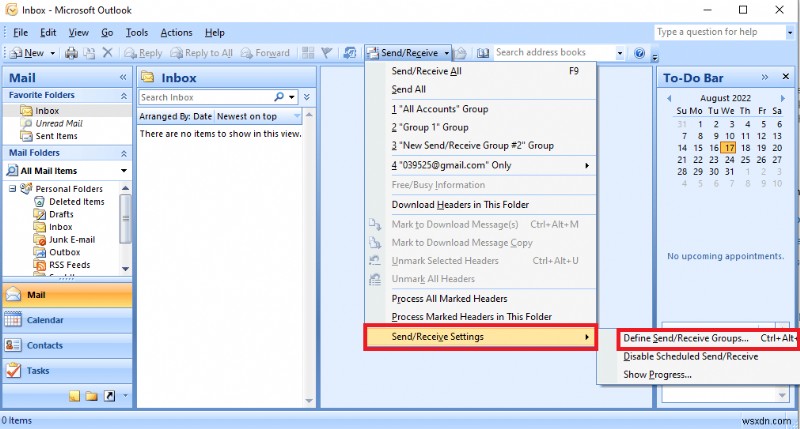Click the Print toolbar icon
Screen dimensions: 800x429
[71, 53]
